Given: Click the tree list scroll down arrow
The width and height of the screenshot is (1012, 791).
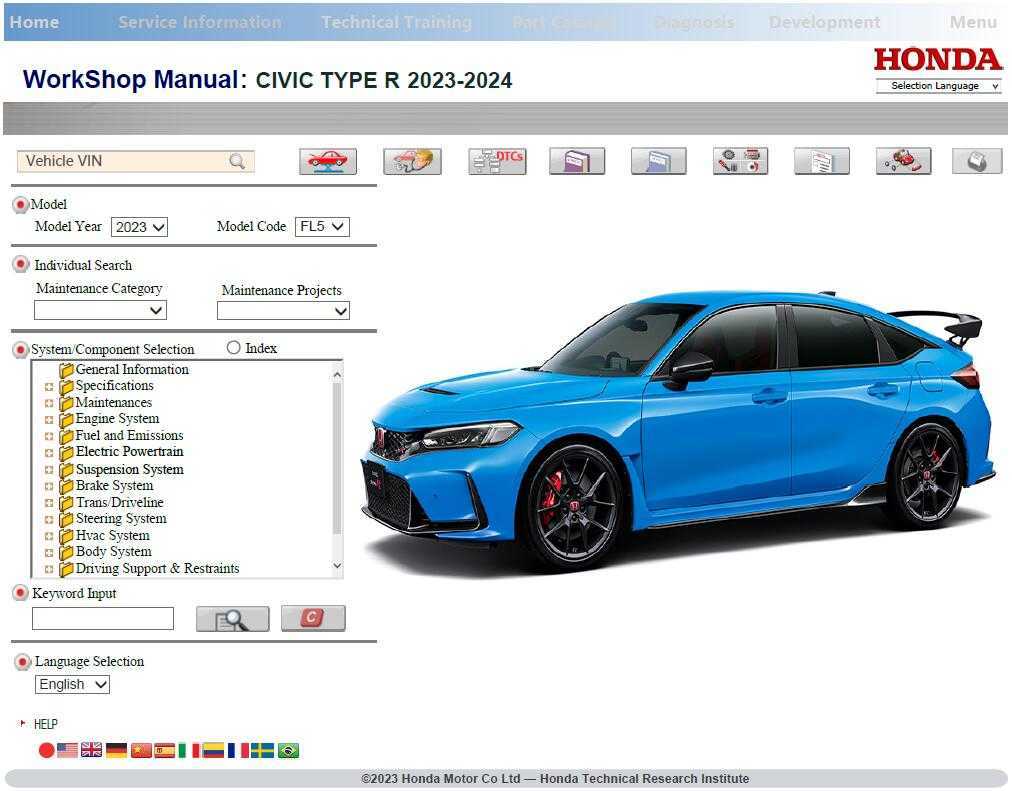Looking at the screenshot, I should tap(337, 566).
